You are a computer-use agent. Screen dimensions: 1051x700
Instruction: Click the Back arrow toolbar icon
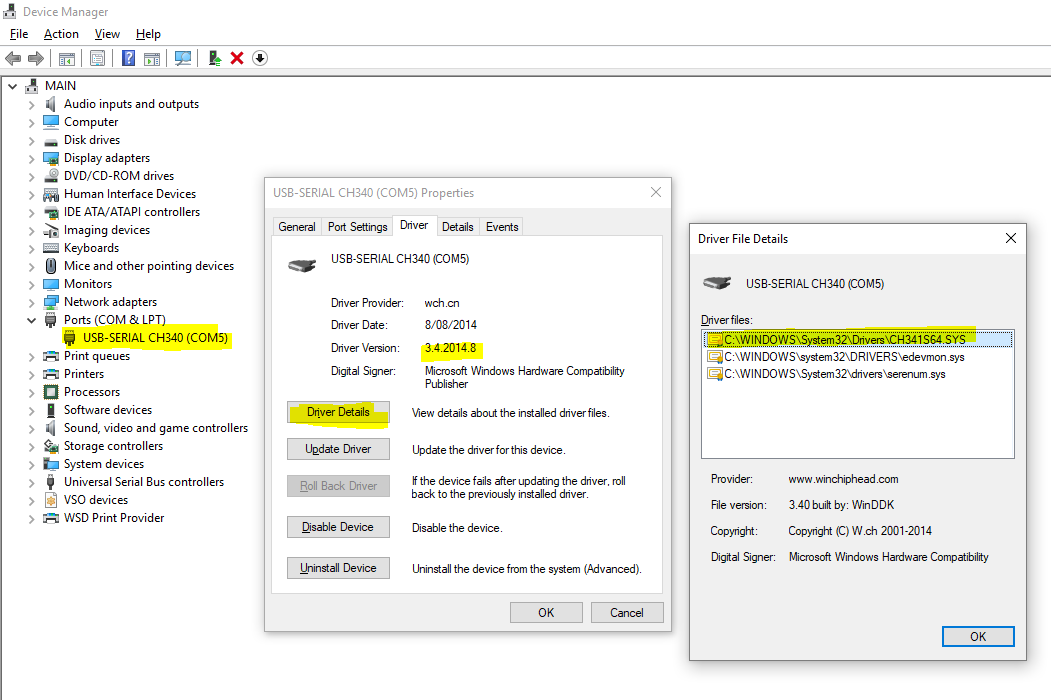point(13,58)
